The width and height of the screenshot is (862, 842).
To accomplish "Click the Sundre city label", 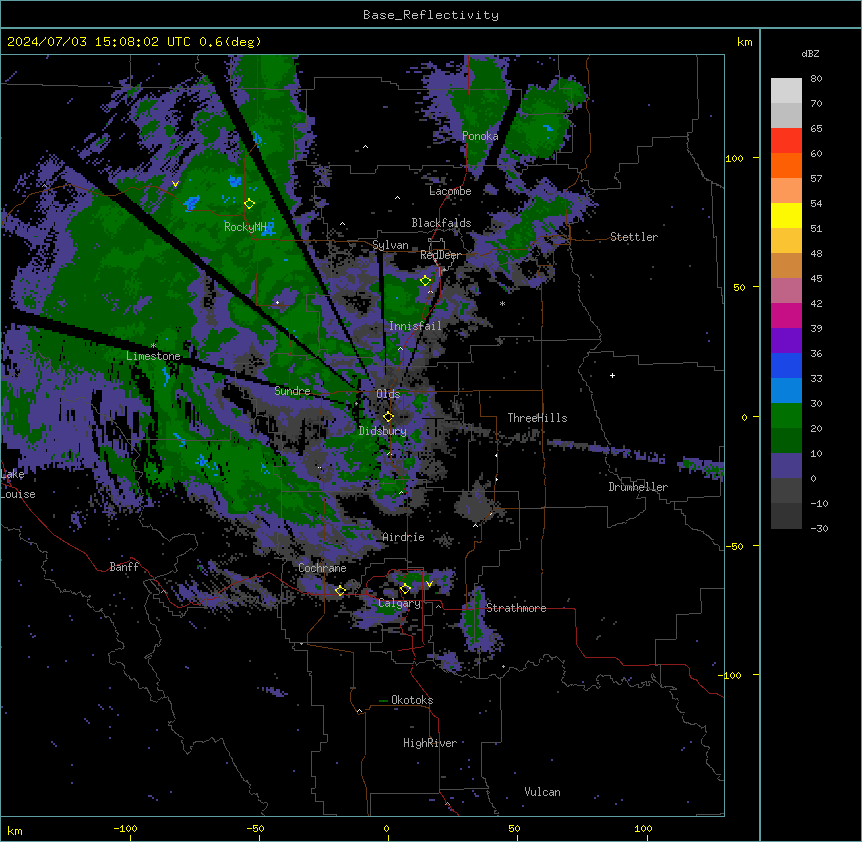I will [x=292, y=391].
